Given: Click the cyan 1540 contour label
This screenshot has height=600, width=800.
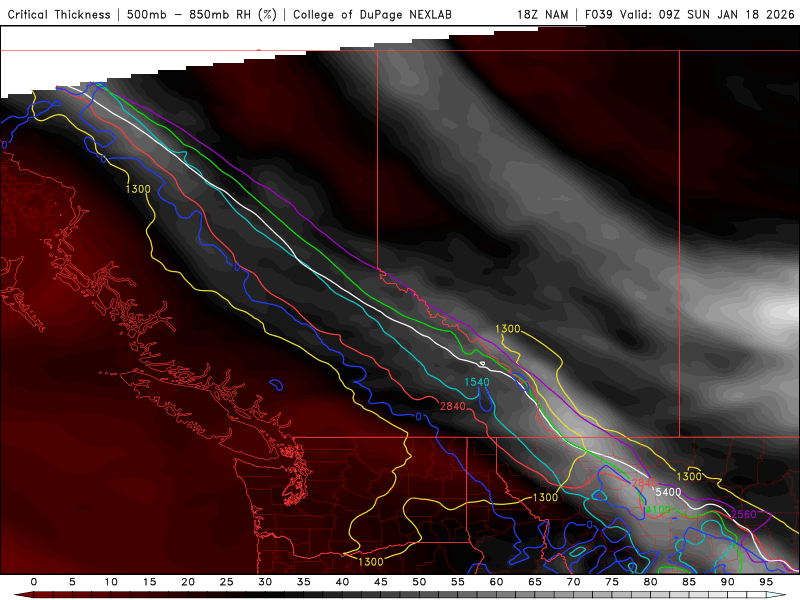Looking at the screenshot, I should pos(477,382).
